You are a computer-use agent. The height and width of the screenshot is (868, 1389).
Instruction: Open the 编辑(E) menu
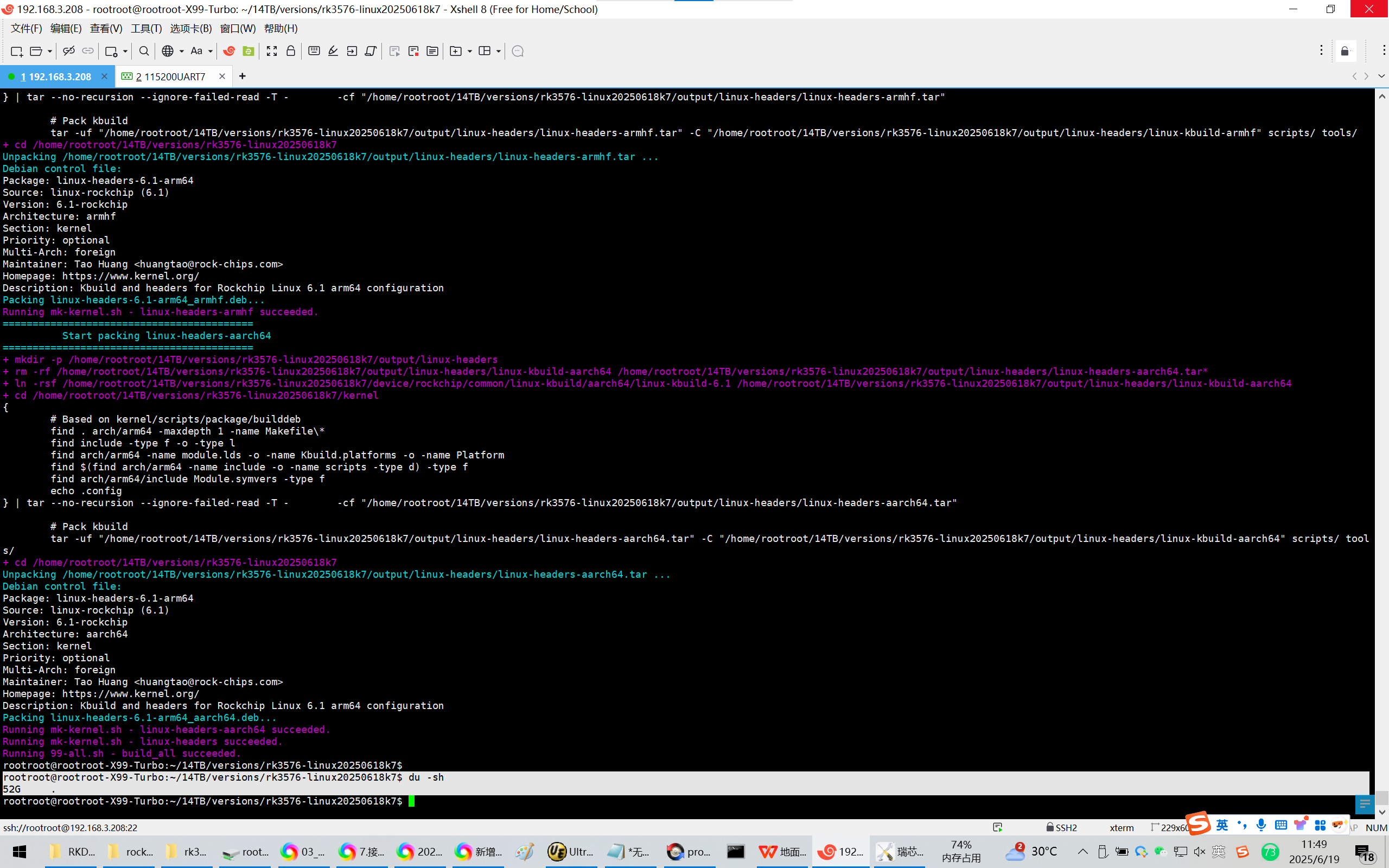click(x=66, y=29)
